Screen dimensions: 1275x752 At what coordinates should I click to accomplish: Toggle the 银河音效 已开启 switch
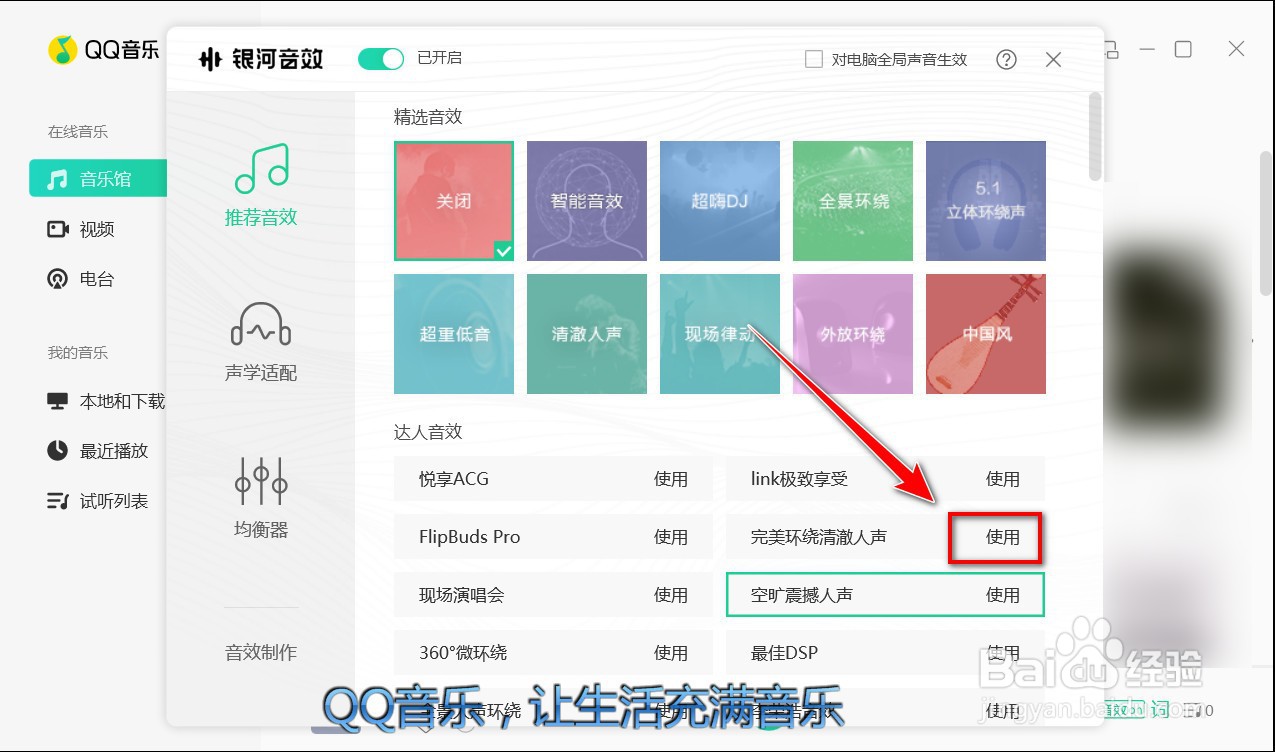380,59
